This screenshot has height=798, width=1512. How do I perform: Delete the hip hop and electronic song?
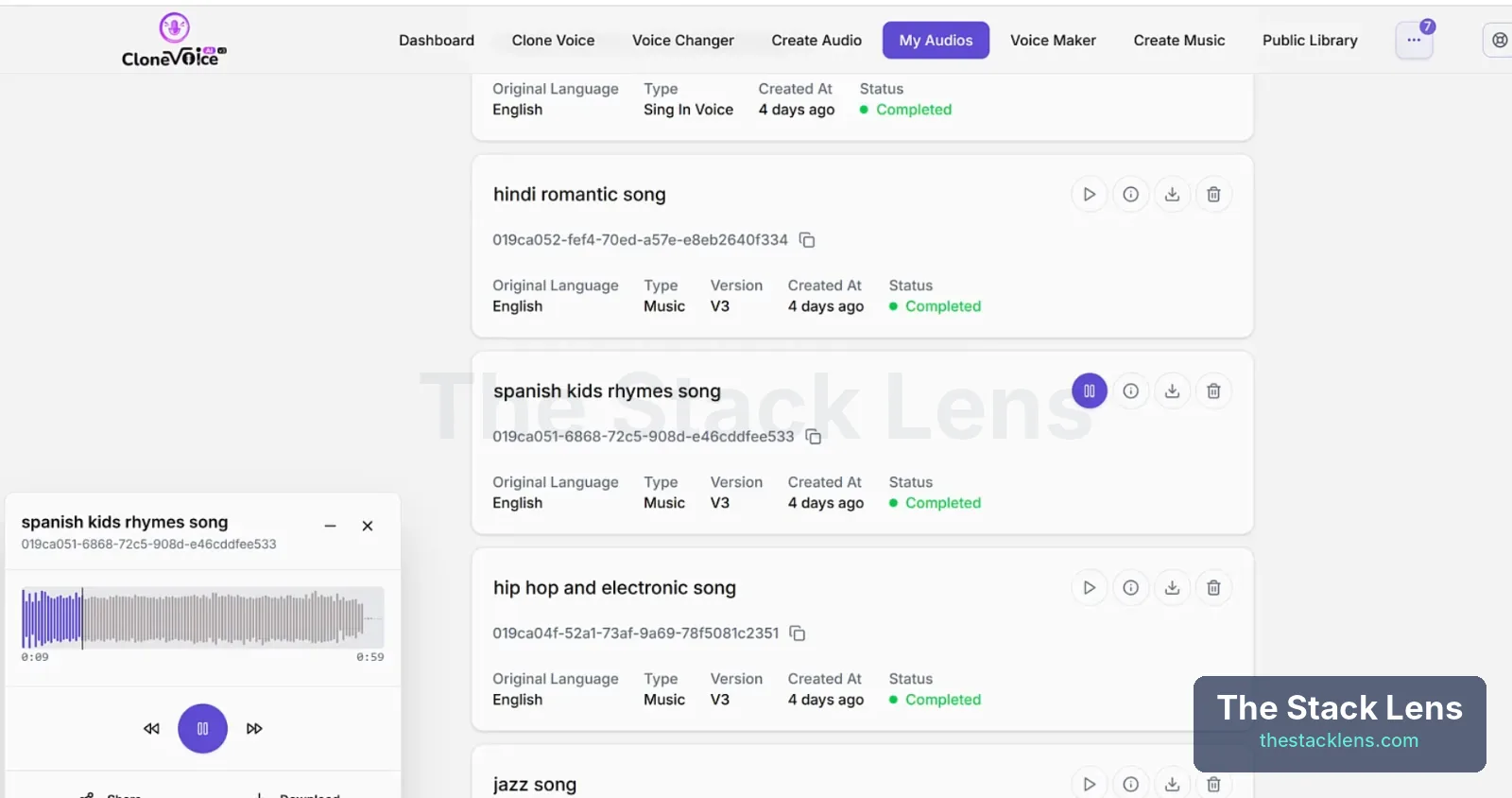click(x=1213, y=588)
